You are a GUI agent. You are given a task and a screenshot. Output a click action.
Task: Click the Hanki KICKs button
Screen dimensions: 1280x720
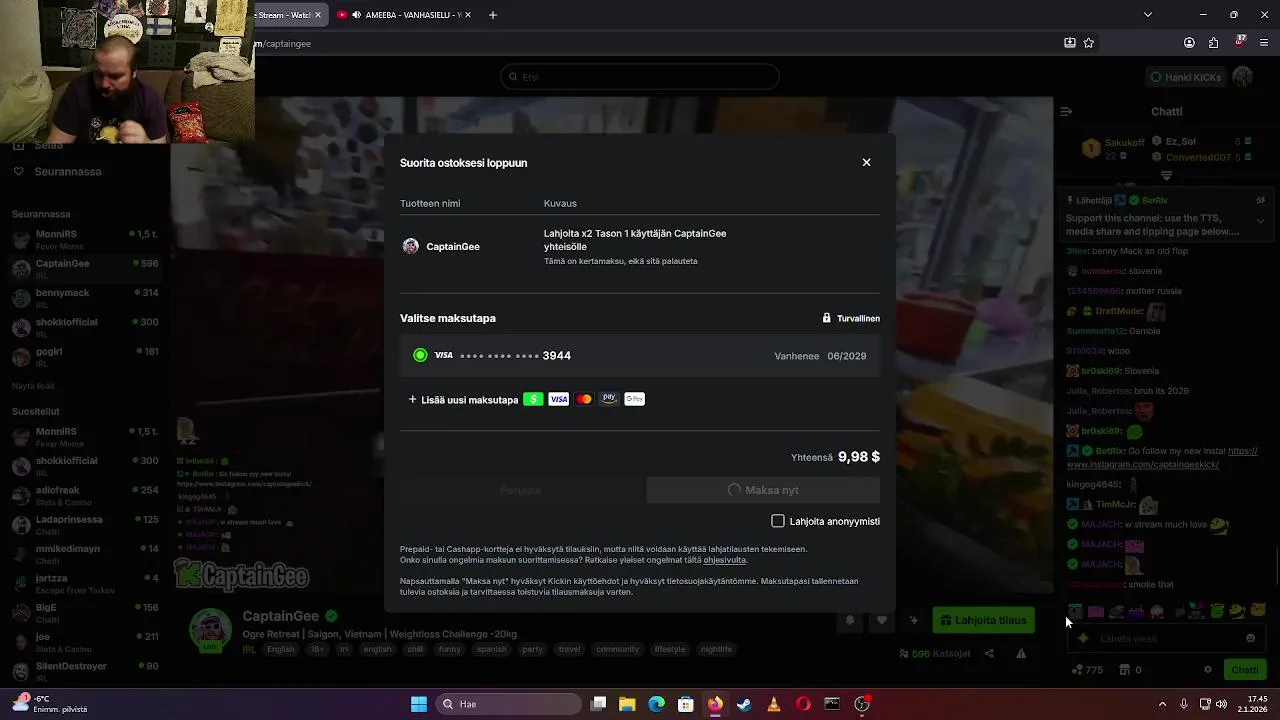(x=1186, y=77)
